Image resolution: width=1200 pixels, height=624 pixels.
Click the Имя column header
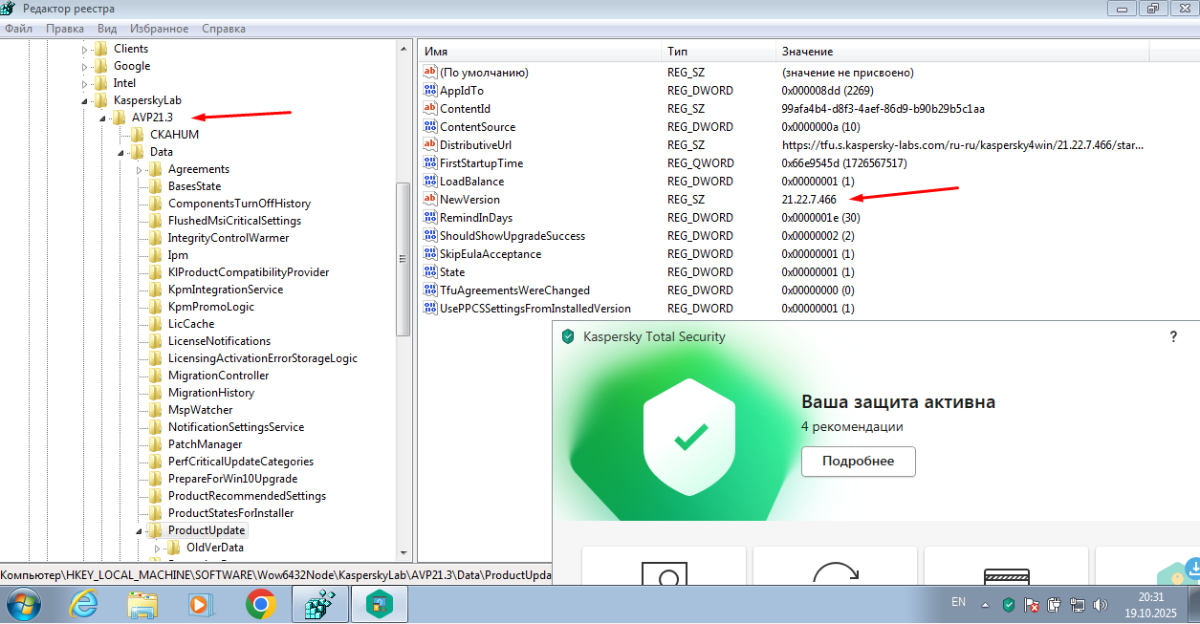(541, 51)
